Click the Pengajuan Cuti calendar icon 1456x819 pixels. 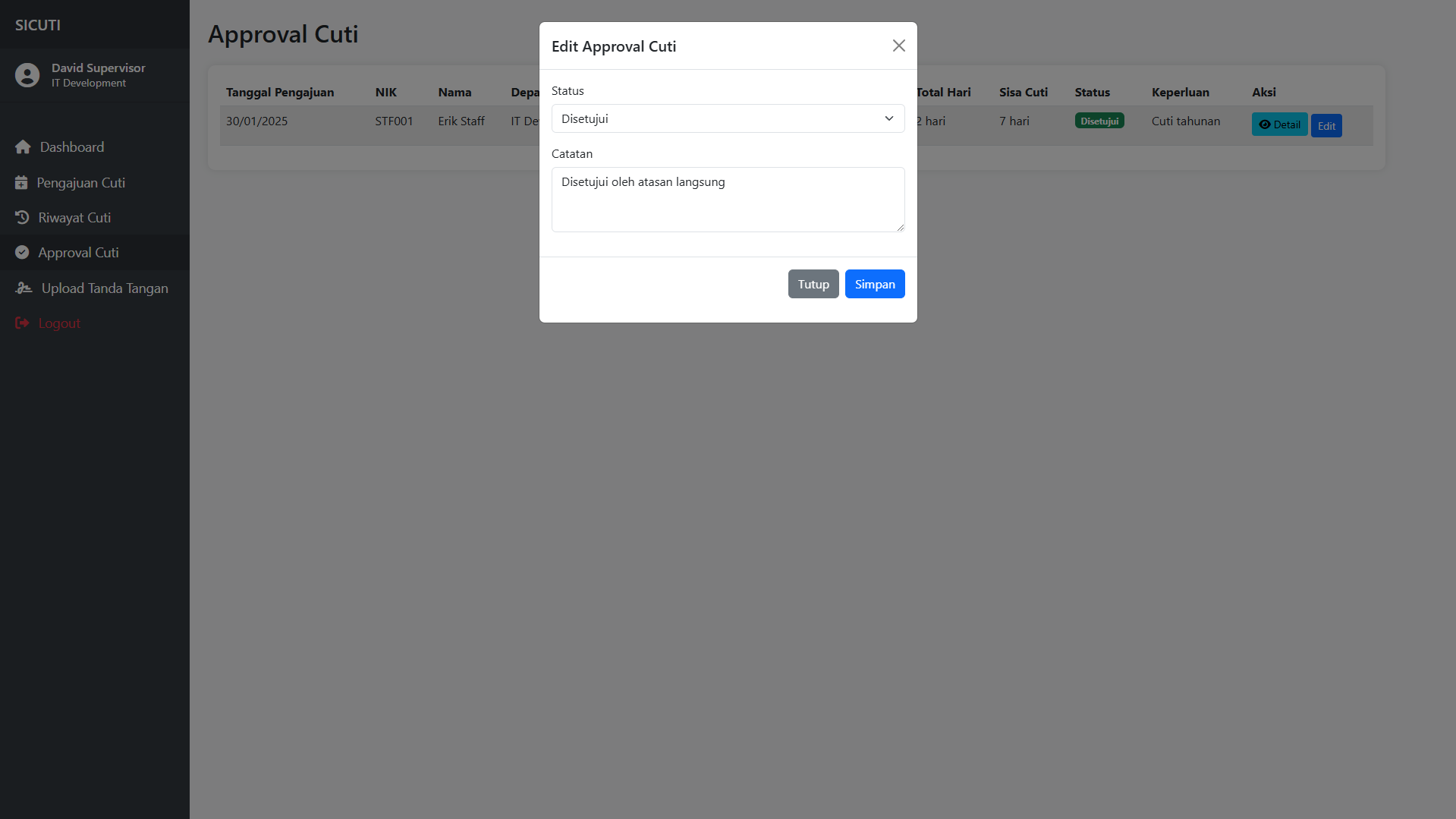click(x=21, y=183)
